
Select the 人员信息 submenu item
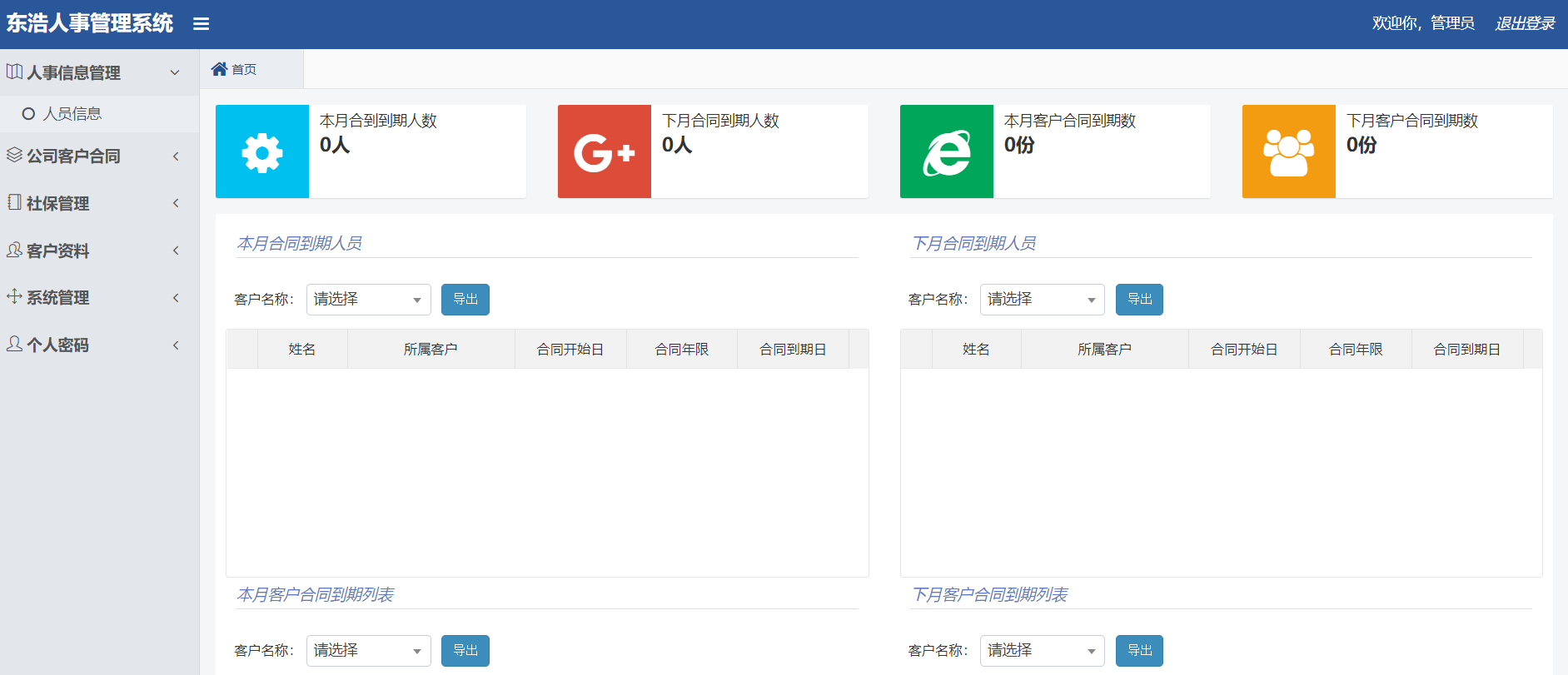[72, 114]
